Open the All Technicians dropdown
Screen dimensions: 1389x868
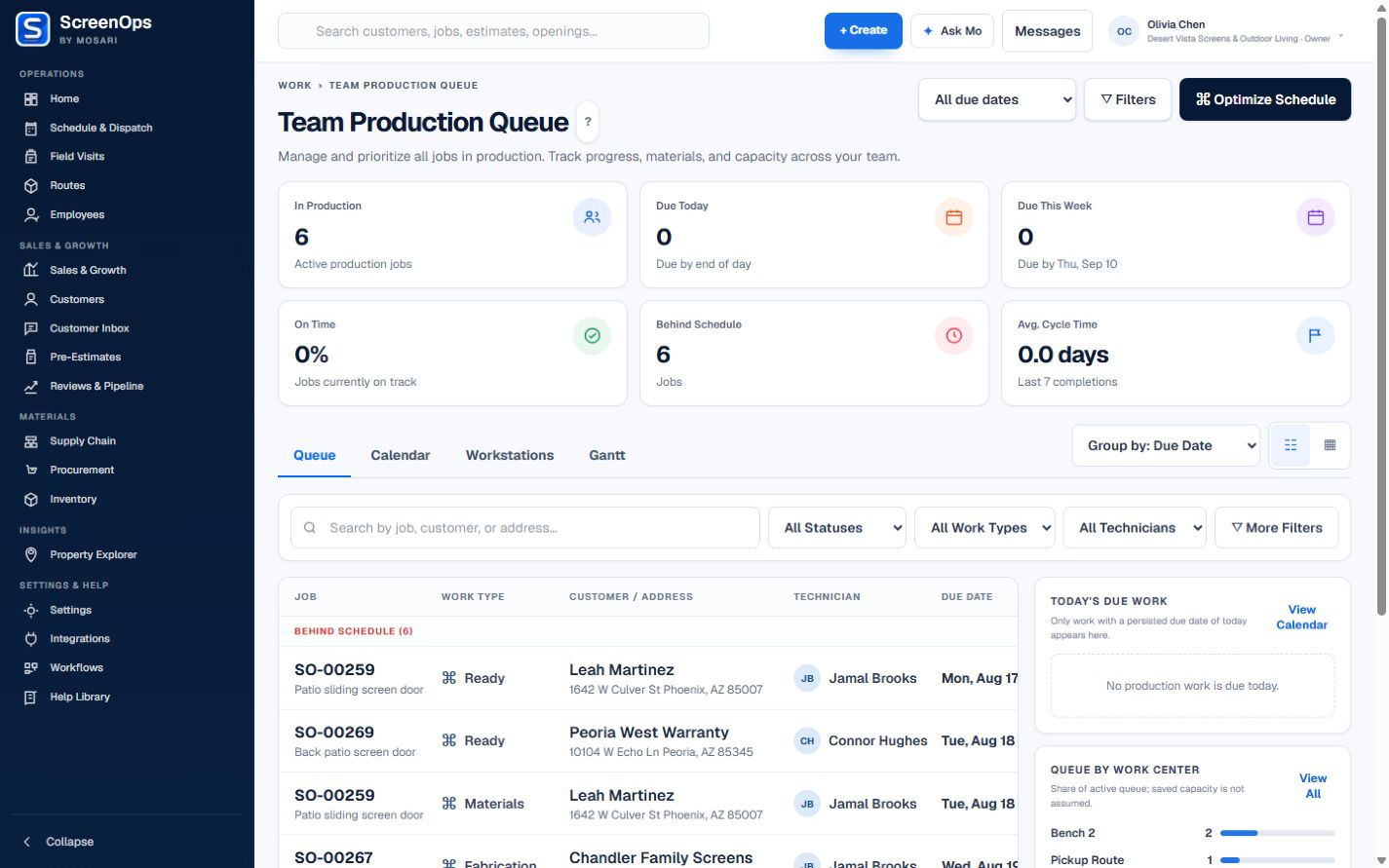tap(1135, 528)
